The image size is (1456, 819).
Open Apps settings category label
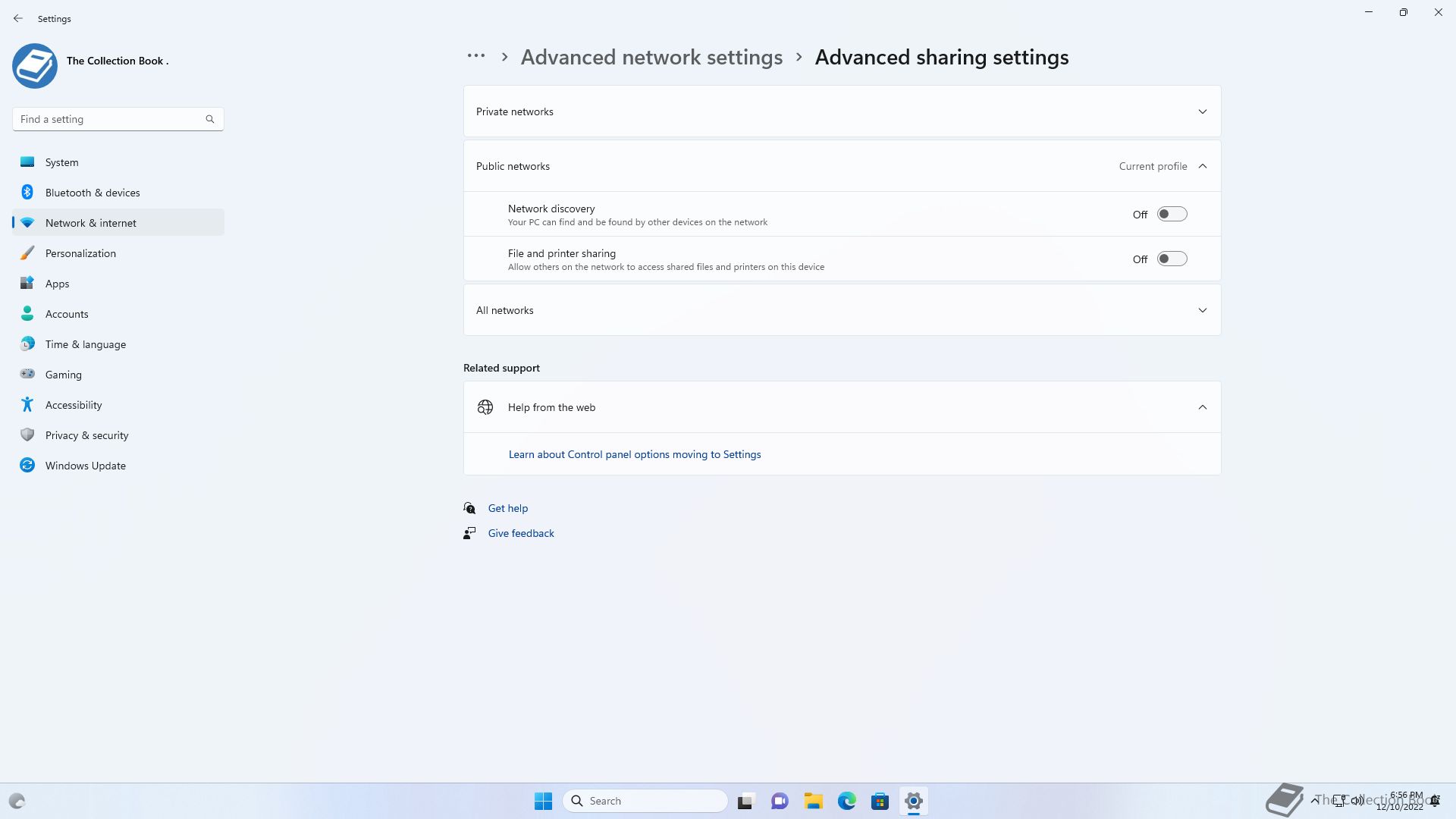pos(57,283)
